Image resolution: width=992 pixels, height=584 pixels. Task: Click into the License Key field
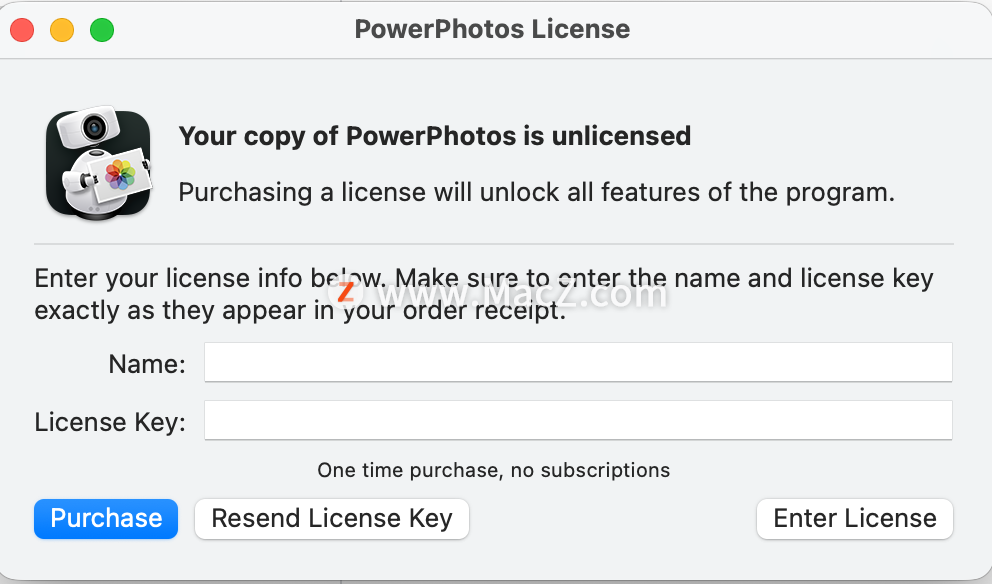click(x=578, y=420)
